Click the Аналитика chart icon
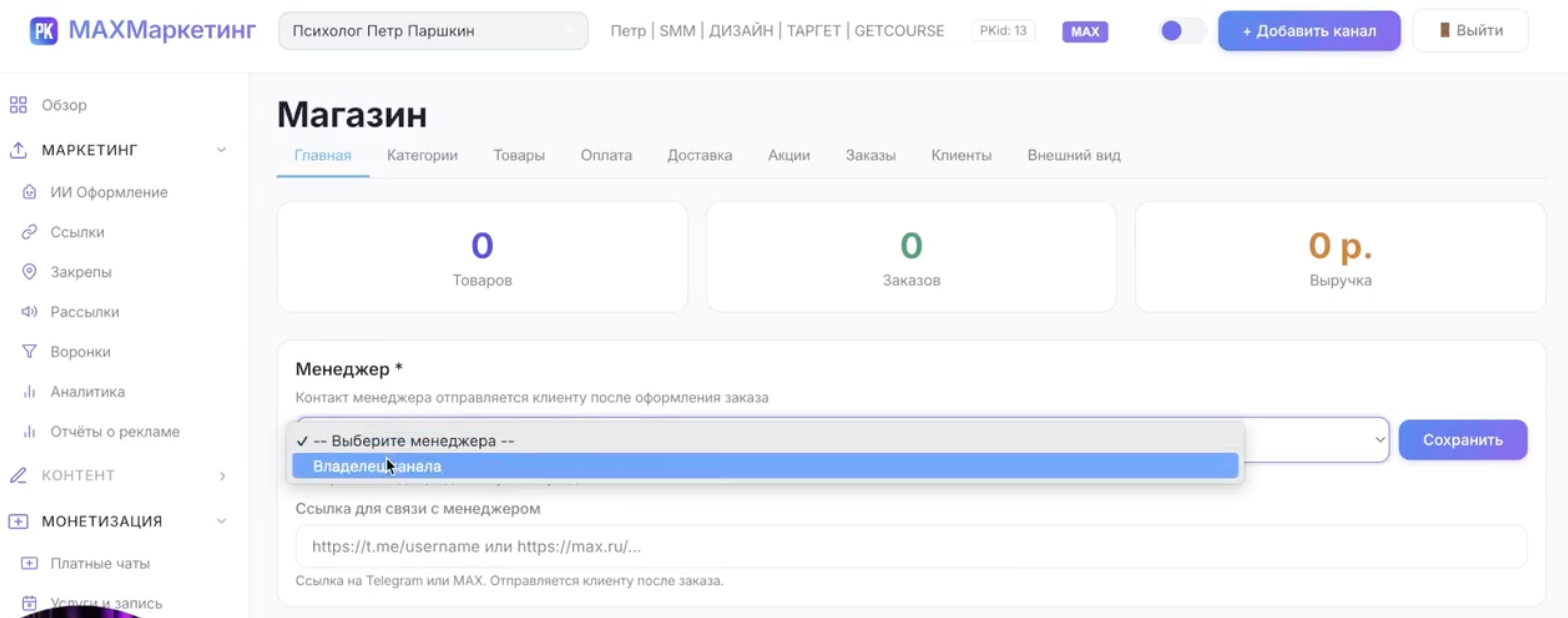This screenshot has width=1568, height=618. coord(29,392)
